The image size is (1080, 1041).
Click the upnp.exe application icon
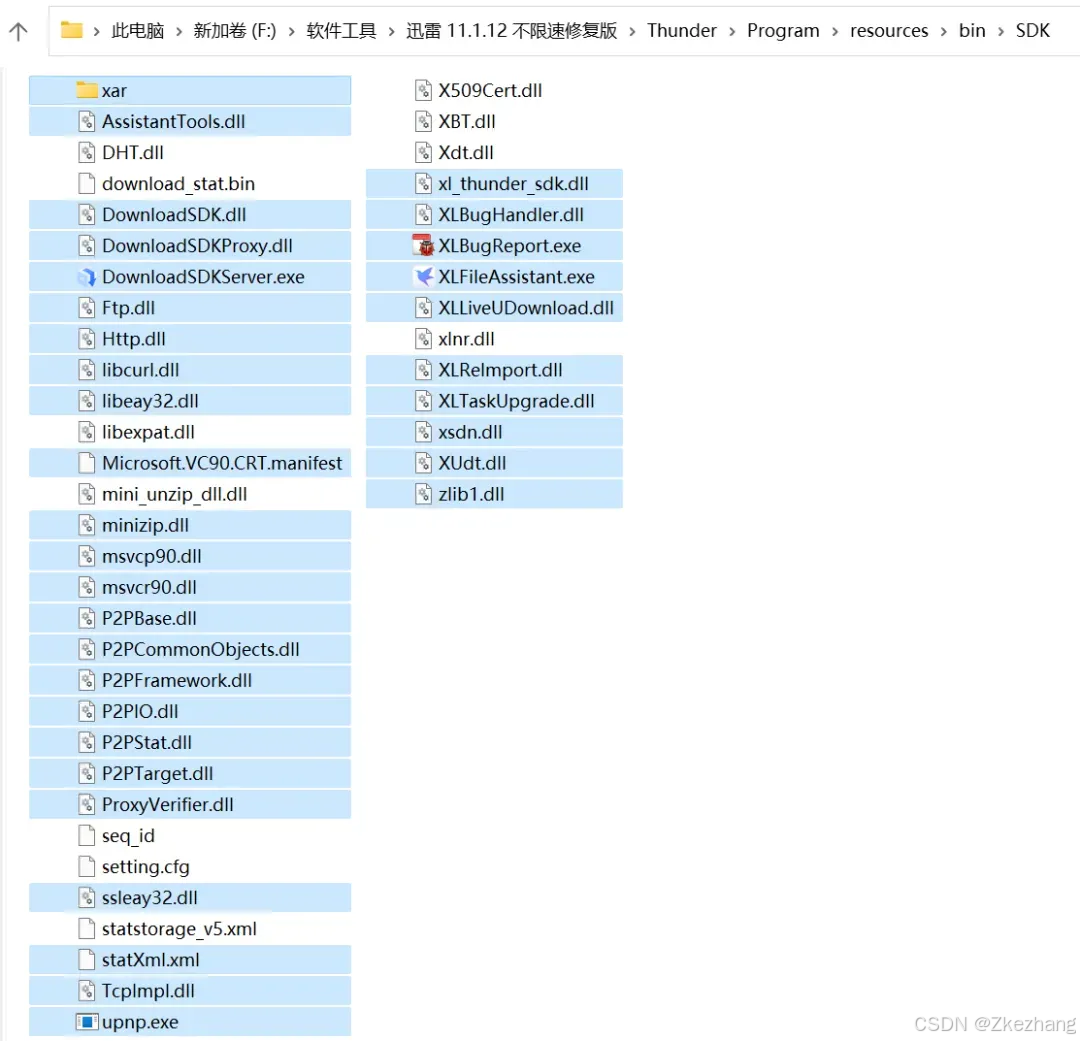[87, 1022]
